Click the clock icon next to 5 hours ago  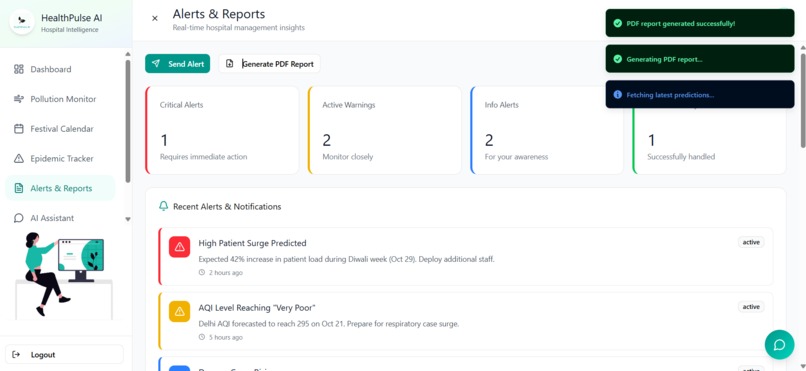[202, 338]
